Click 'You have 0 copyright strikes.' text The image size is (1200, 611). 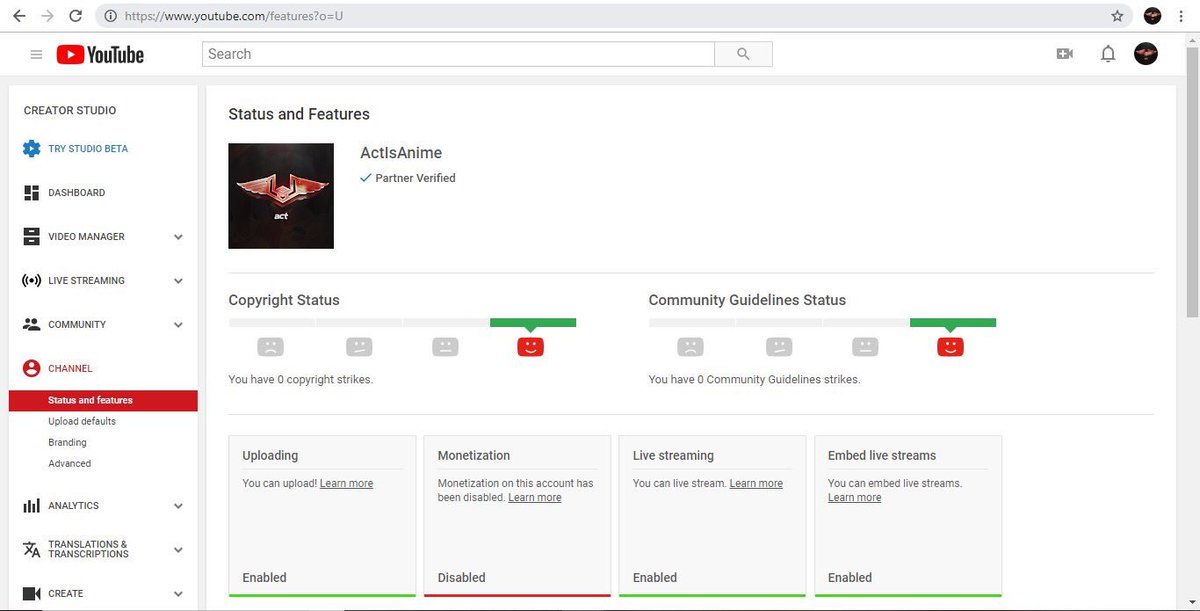pyautogui.click(x=301, y=380)
